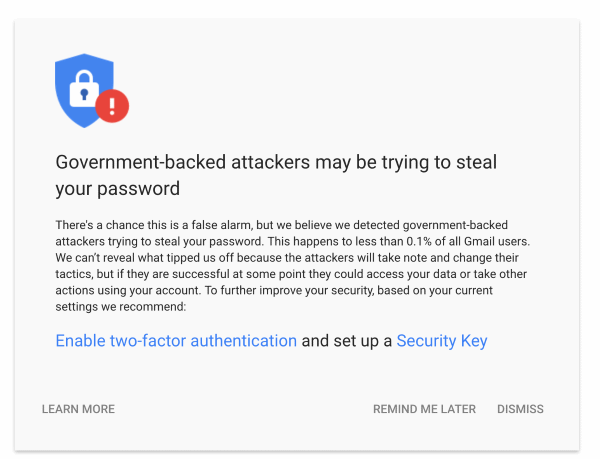
Task: Choose REMIND ME LATER
Action: pos(424,409)
